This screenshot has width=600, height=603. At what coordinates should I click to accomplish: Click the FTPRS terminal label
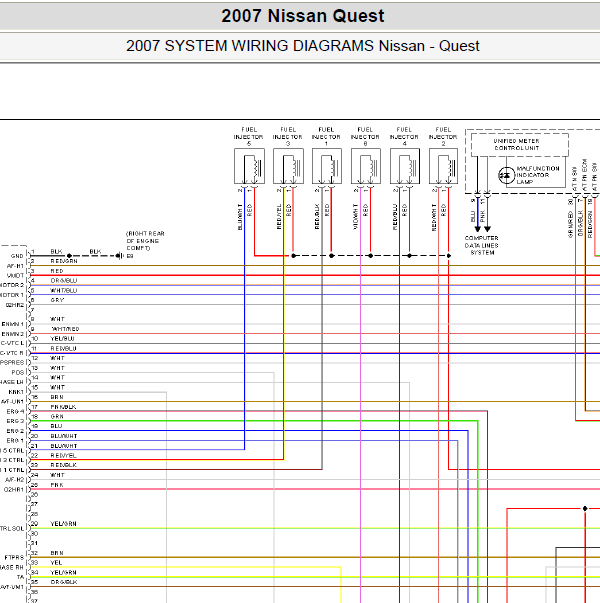[x=14, y=557]
